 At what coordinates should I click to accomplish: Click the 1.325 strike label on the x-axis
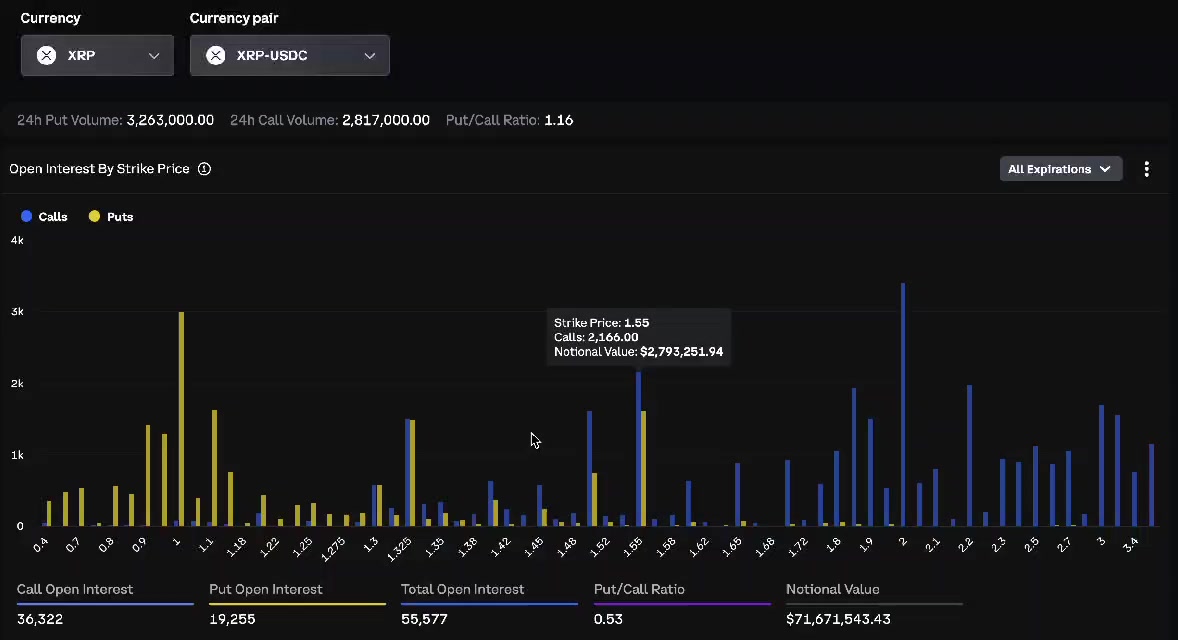[399, 549]
